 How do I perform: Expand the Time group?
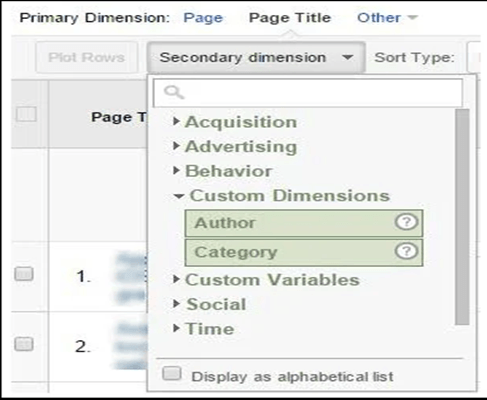click(x=204, y=329)
